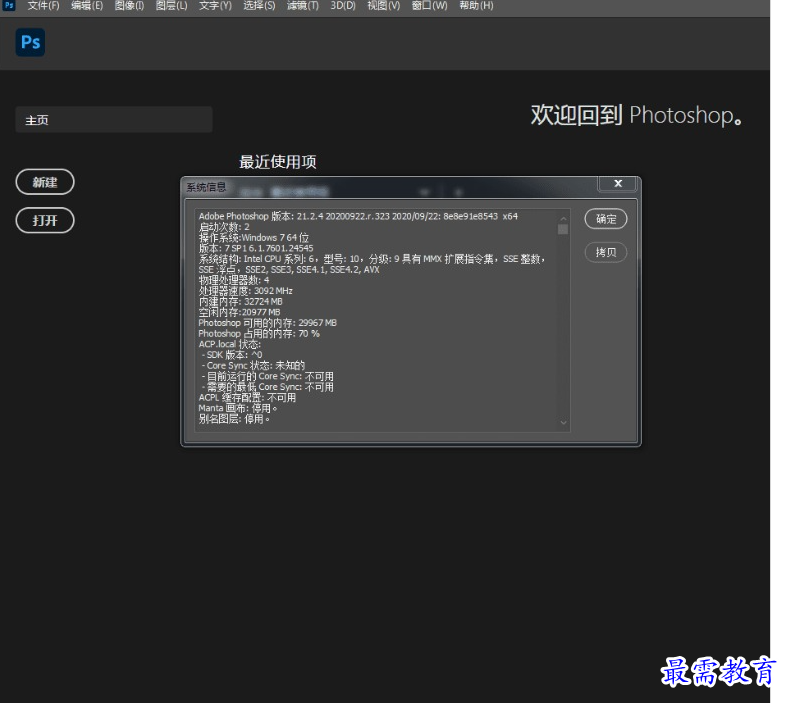Click the 欢迎回到 Photoshop heading
This screenshot has height=703, width=785.
click(636, 116)
